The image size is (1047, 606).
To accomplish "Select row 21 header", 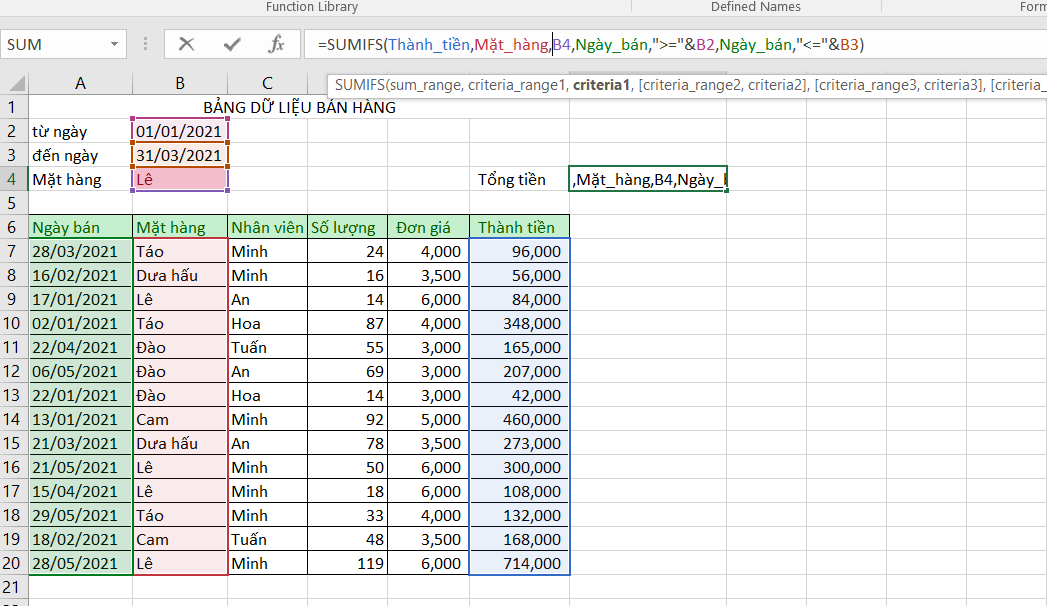I will pyautogui.click(x=13, y=587).
